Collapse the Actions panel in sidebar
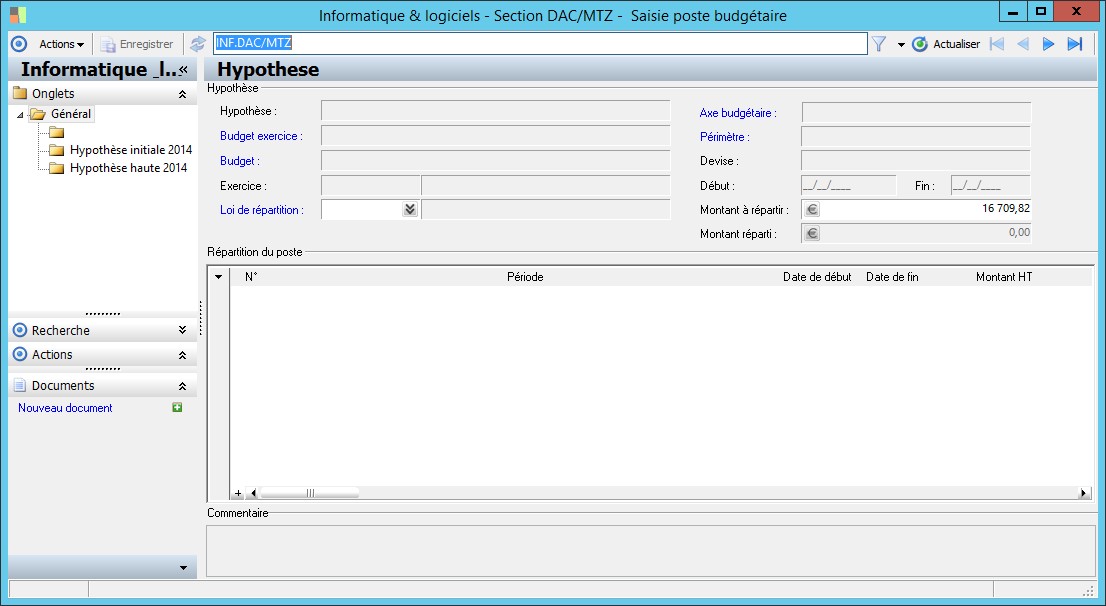 (182, 355)
